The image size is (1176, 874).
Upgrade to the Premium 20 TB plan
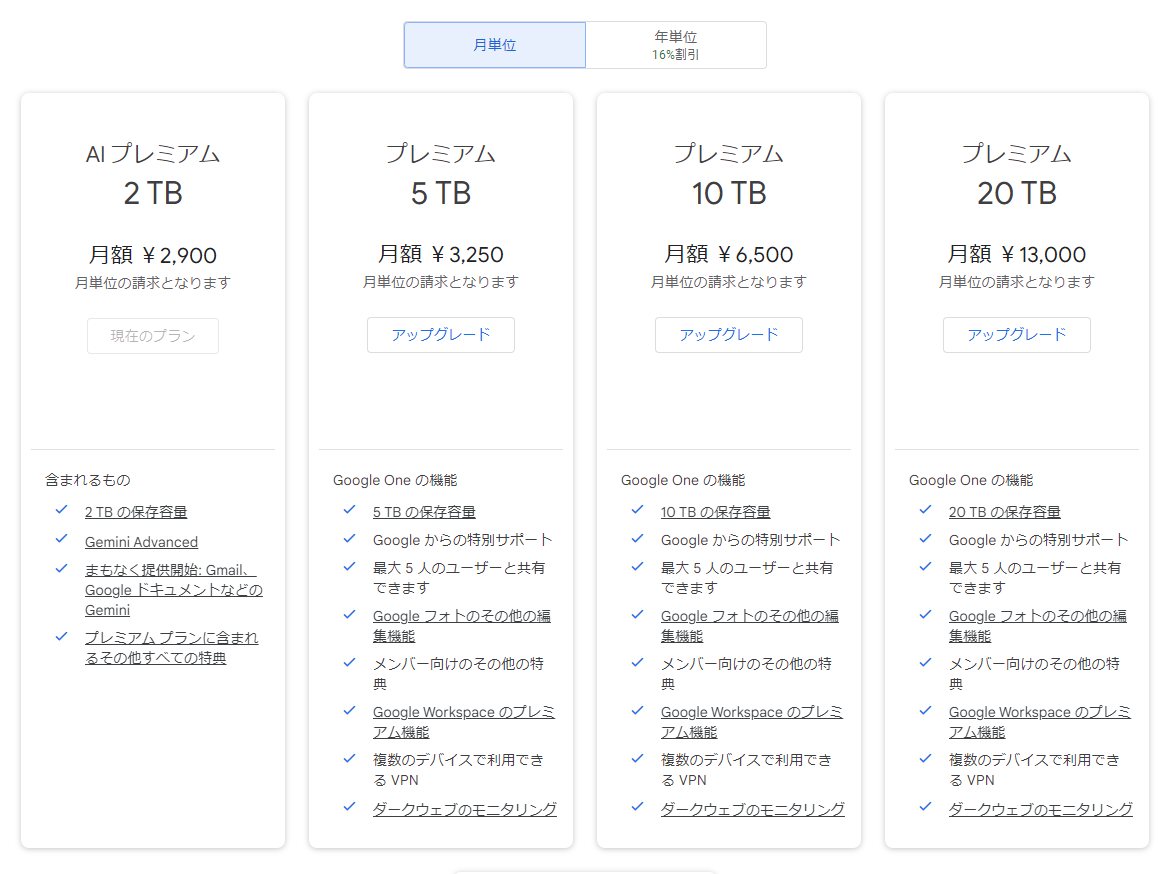coord(1017,335)
